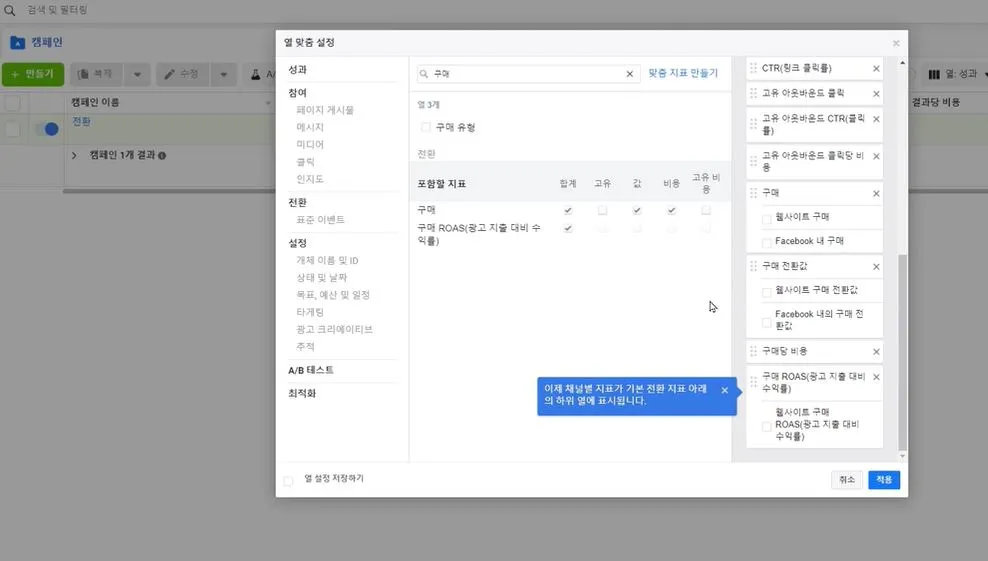Expand 캠페인 1개 결과 row chevron
The image size is (988, 561).
pos(74,156)
